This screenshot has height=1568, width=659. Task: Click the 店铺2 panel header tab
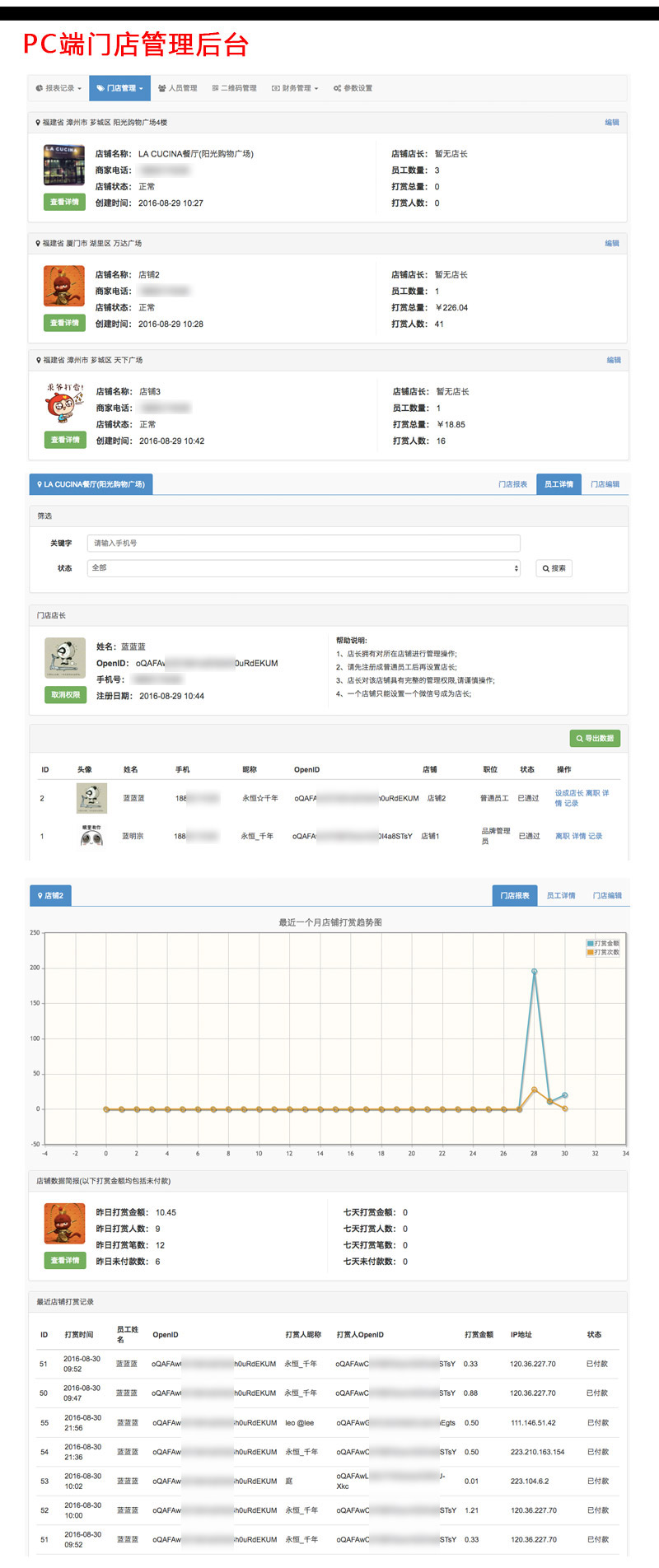(51, 896)
